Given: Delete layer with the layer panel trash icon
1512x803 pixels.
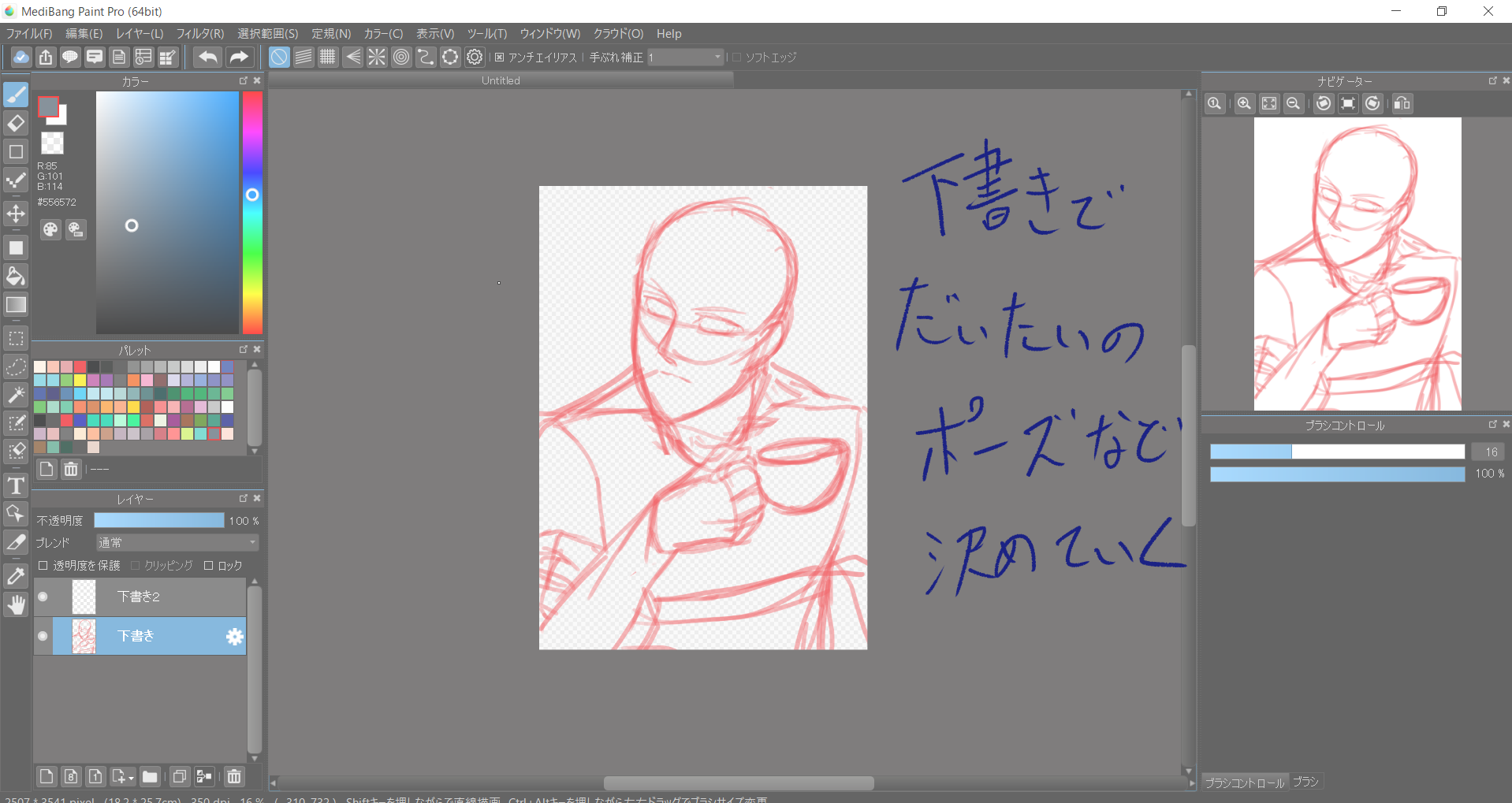Looking at the screenshot, I should click(234, 777).
